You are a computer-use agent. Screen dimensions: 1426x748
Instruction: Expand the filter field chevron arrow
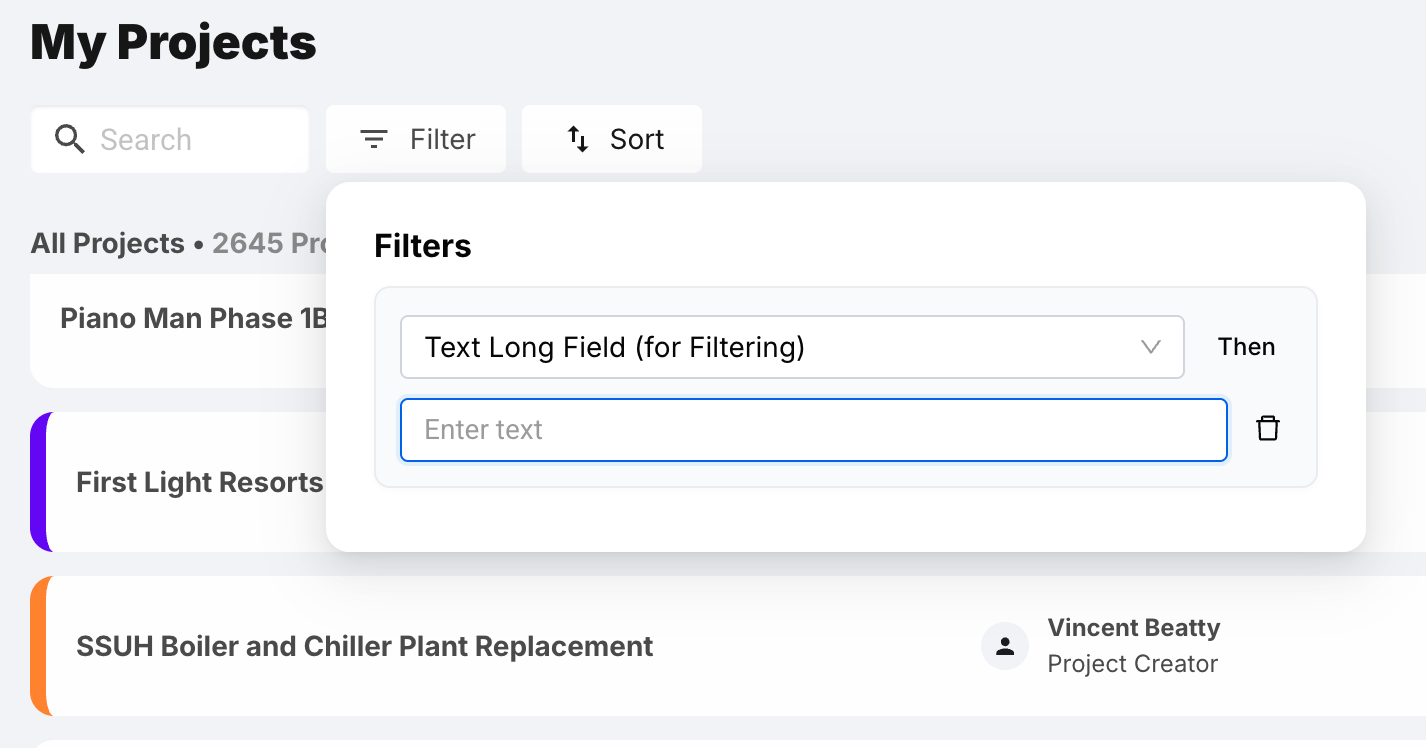1150,347
